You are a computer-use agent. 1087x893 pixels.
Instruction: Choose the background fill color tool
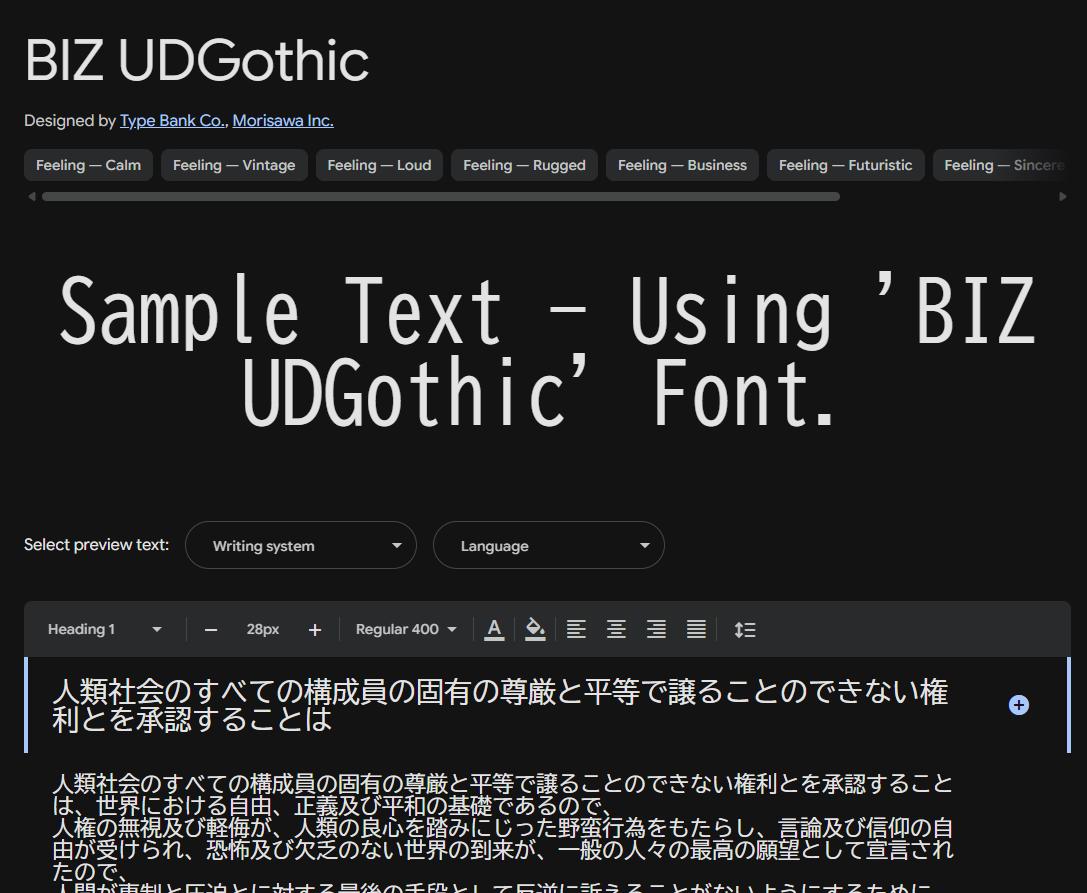534,630
